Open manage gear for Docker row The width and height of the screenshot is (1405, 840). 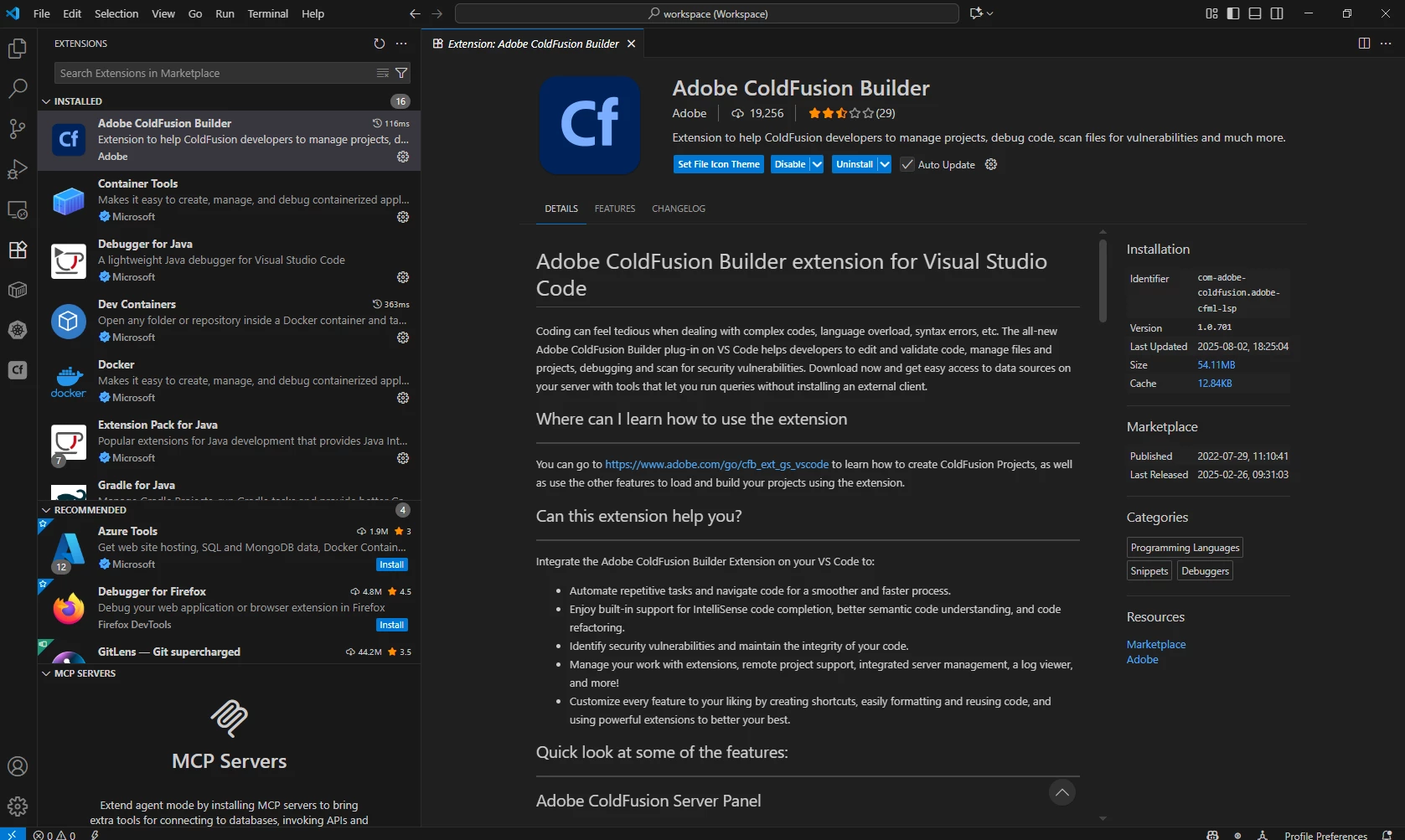403,398
